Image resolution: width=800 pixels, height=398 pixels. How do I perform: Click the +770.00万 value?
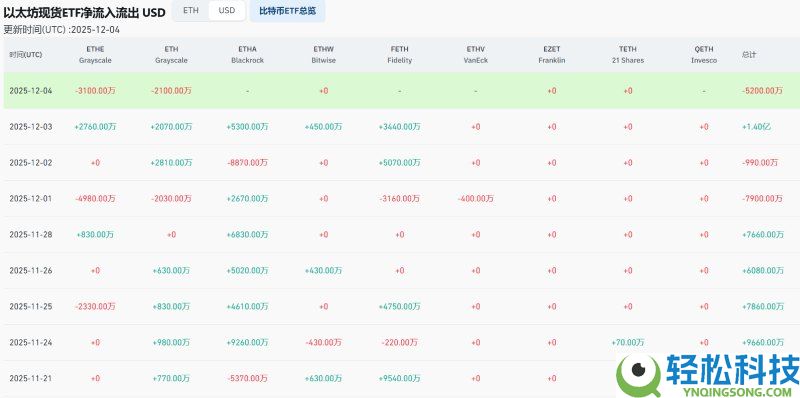(171, 379)
